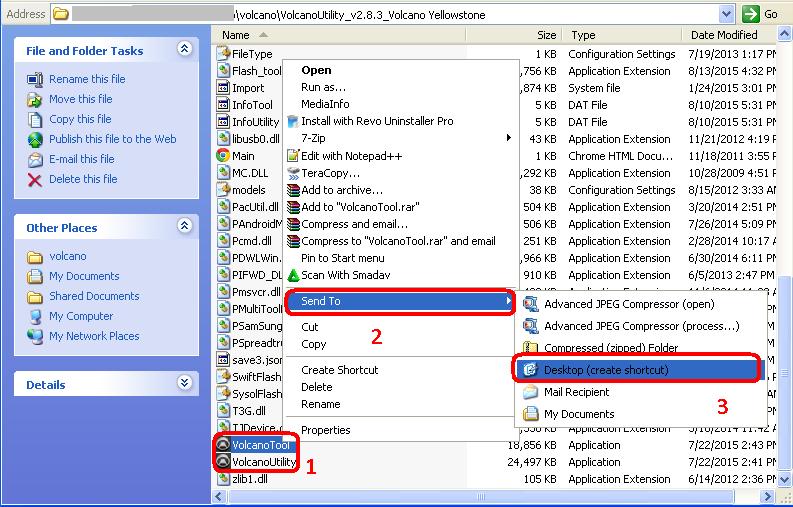The width and height of the screenshot is (793, 507).
Task: Choose Cut from the context menu
Action: pos(400,327)
